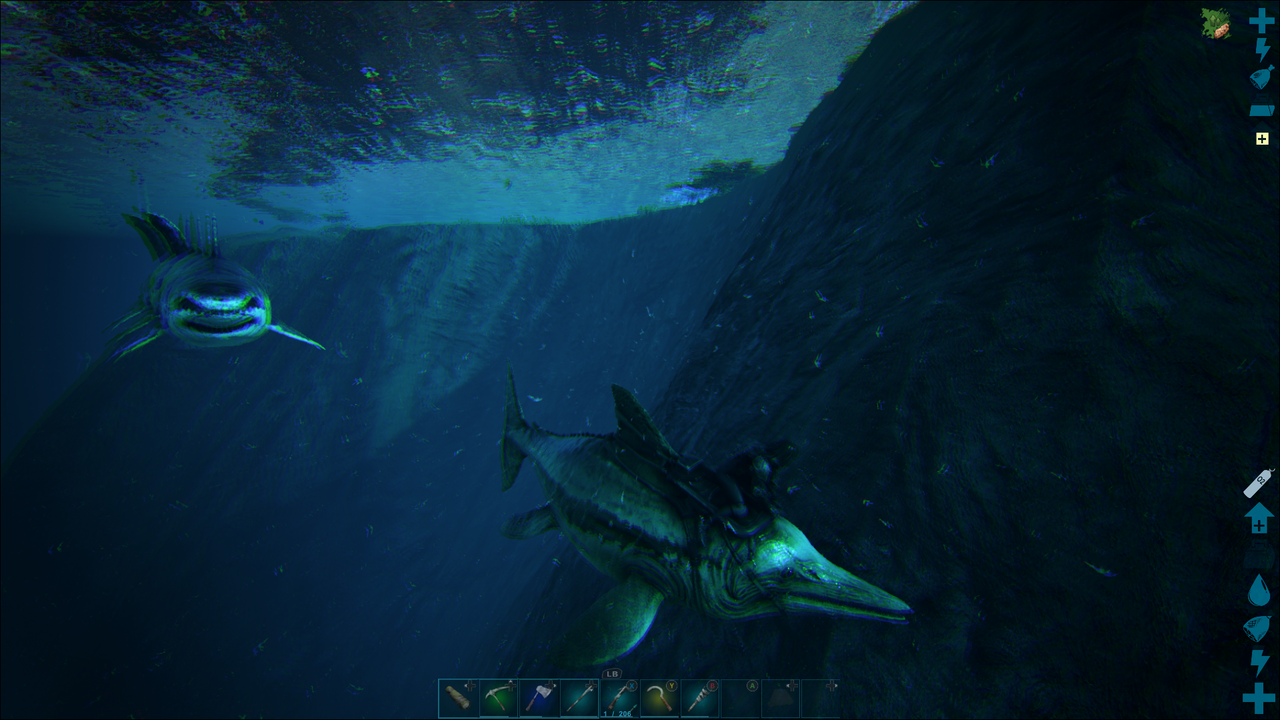
Task: Click the player stamina bolt icon at bottom
Action: (x=1259, y=662)
